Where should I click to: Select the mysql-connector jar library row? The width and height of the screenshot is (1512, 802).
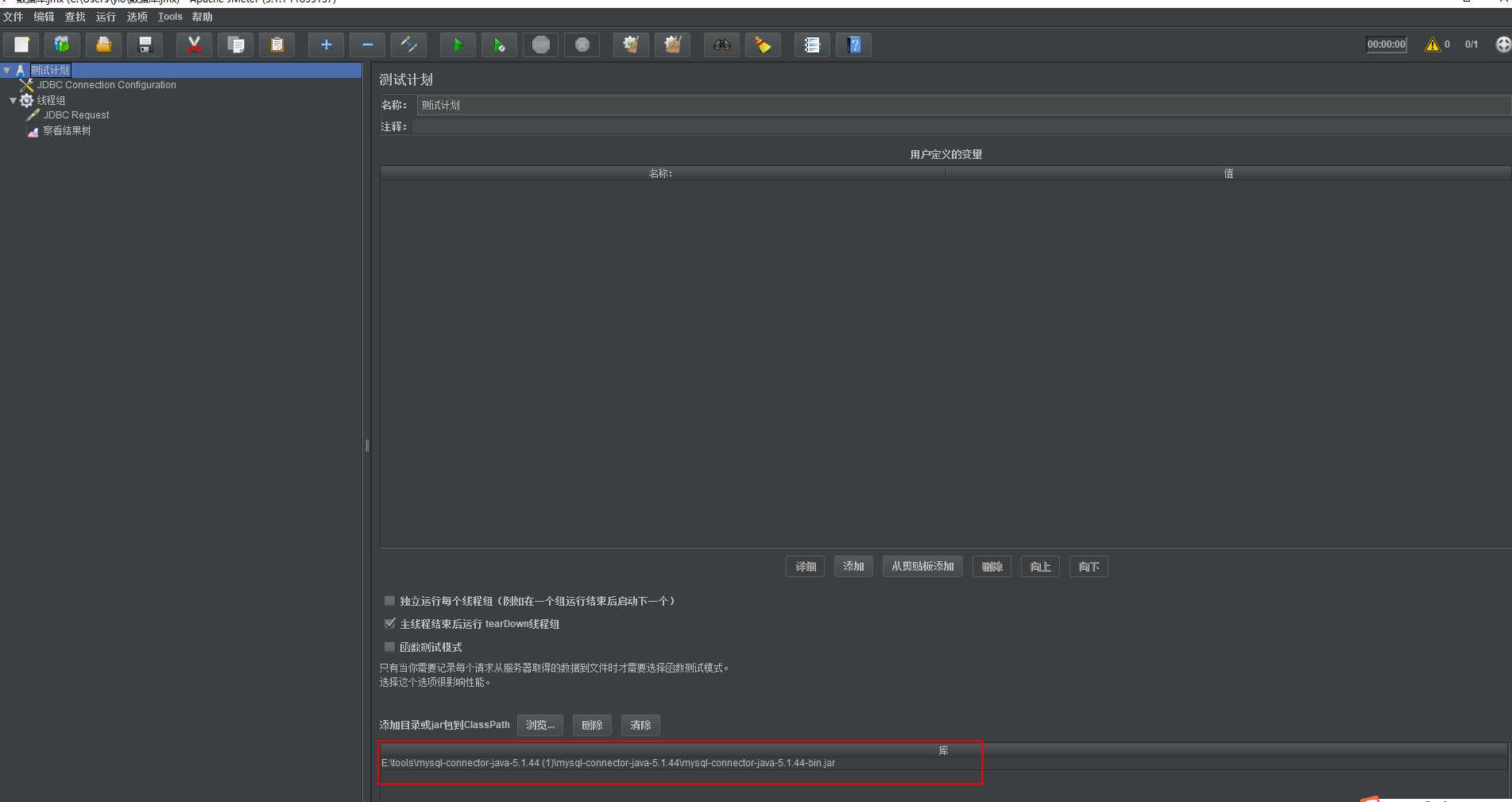(x=944, y=763)
